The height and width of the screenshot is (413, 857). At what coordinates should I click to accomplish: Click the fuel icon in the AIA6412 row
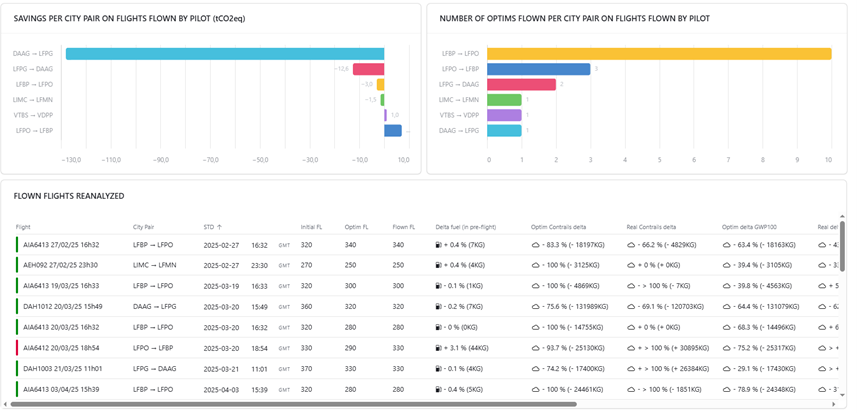(x=439, y=348)
